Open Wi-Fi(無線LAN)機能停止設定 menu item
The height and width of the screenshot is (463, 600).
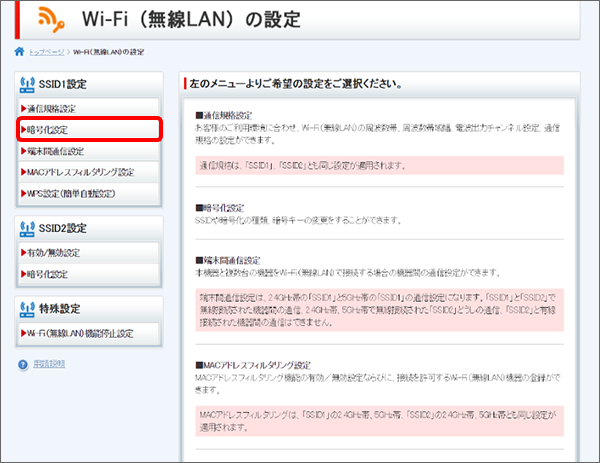[89, 333]
